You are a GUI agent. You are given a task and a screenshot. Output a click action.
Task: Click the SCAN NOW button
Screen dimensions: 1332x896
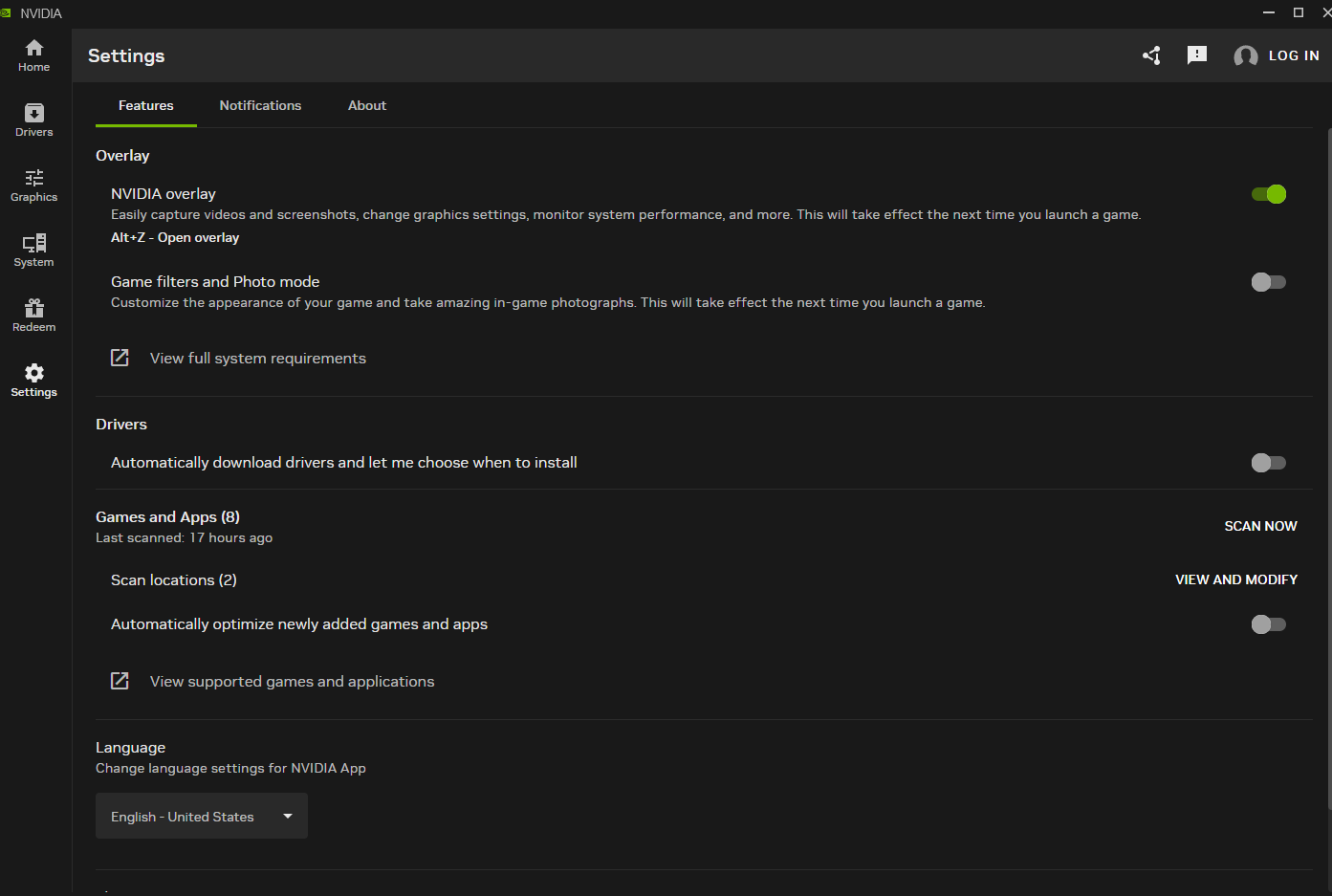click(x=1260, y=526)
